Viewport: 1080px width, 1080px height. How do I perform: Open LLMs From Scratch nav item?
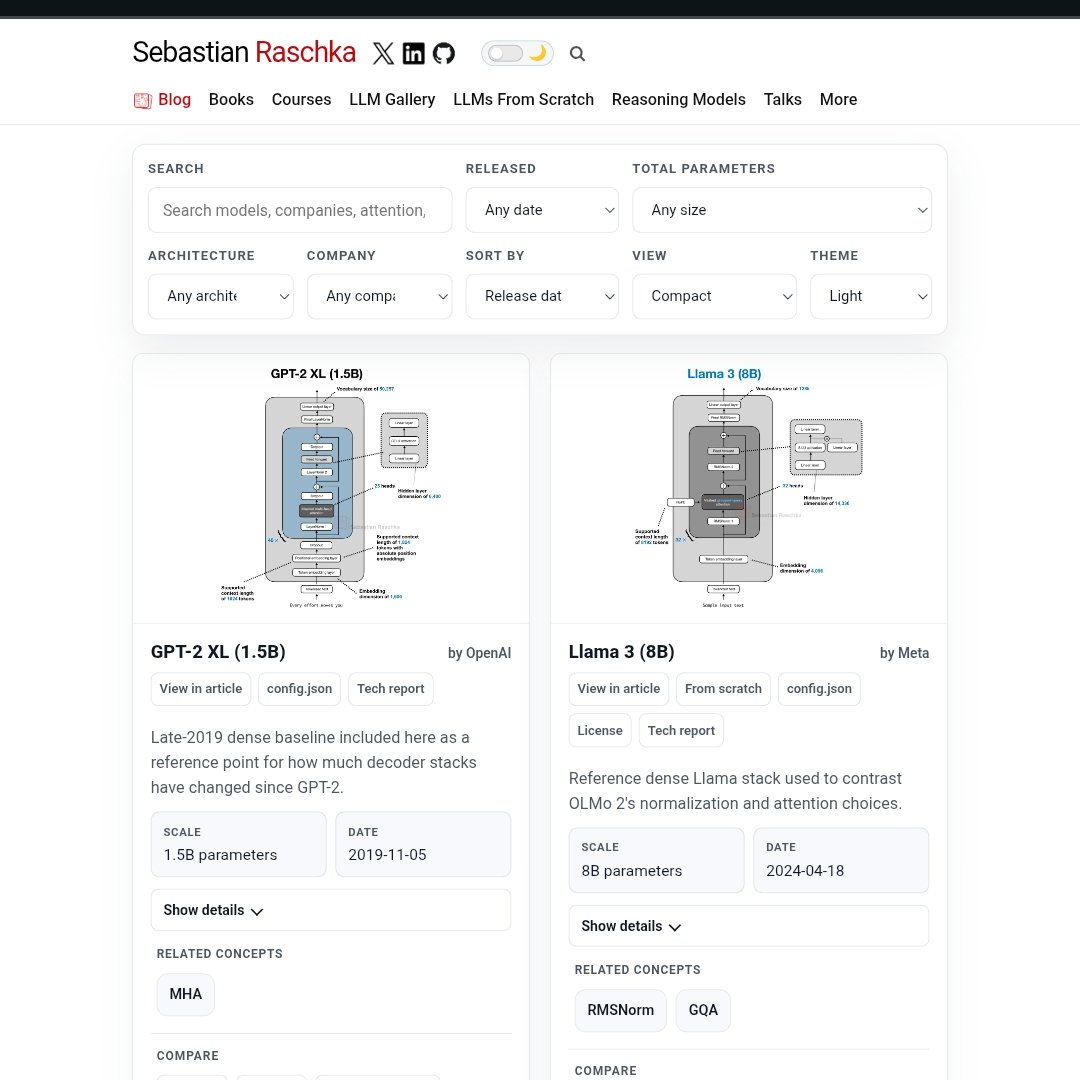(x=523, y=99)
